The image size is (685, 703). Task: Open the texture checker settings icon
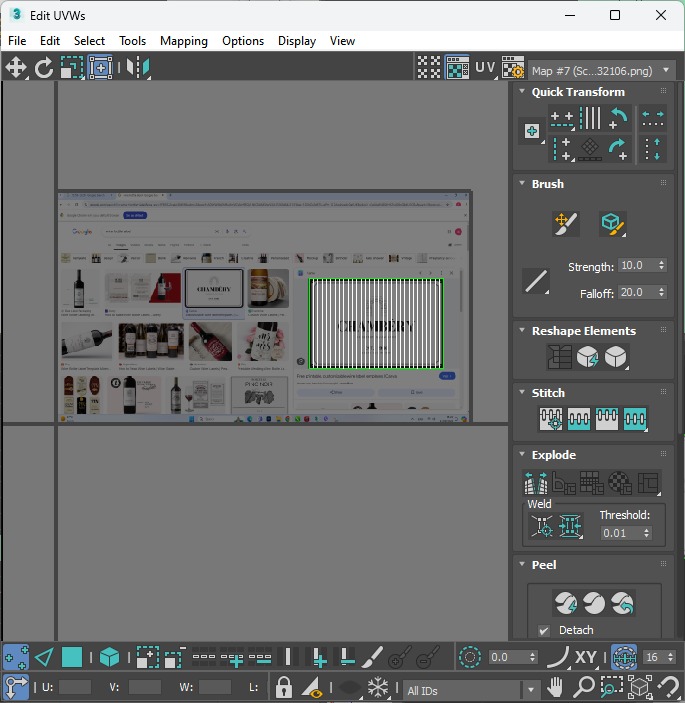[x=513, y=68]
